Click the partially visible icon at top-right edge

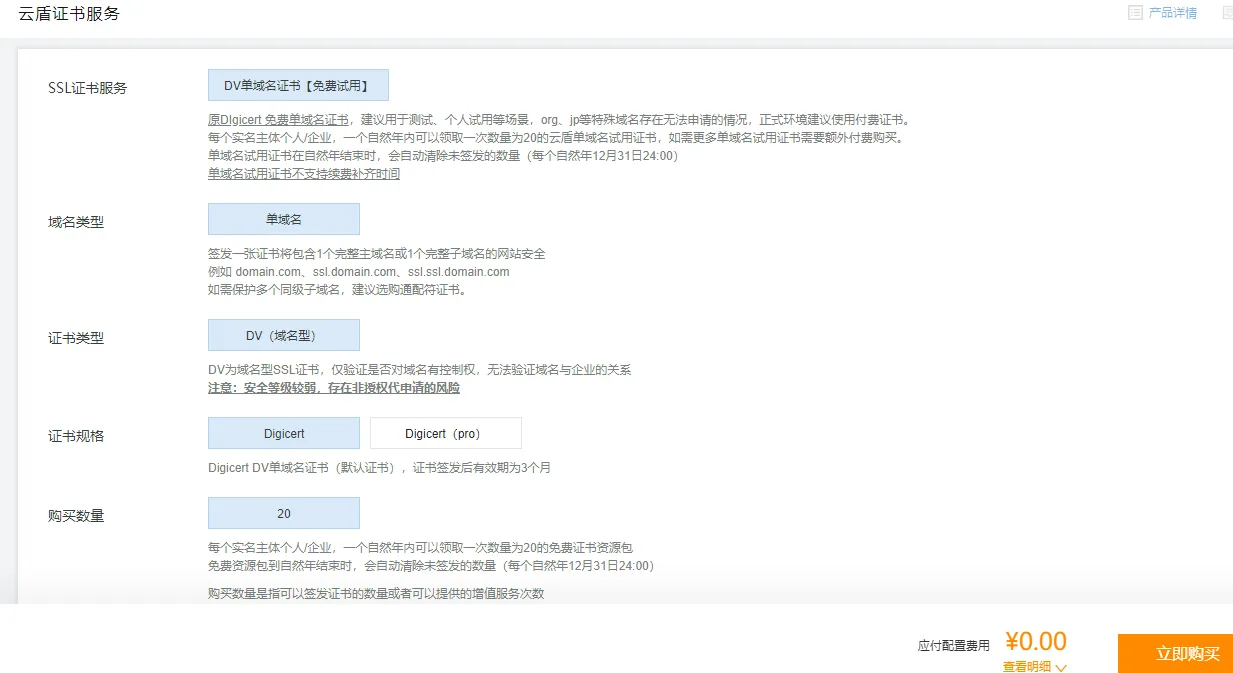[x=1228, y=12]
